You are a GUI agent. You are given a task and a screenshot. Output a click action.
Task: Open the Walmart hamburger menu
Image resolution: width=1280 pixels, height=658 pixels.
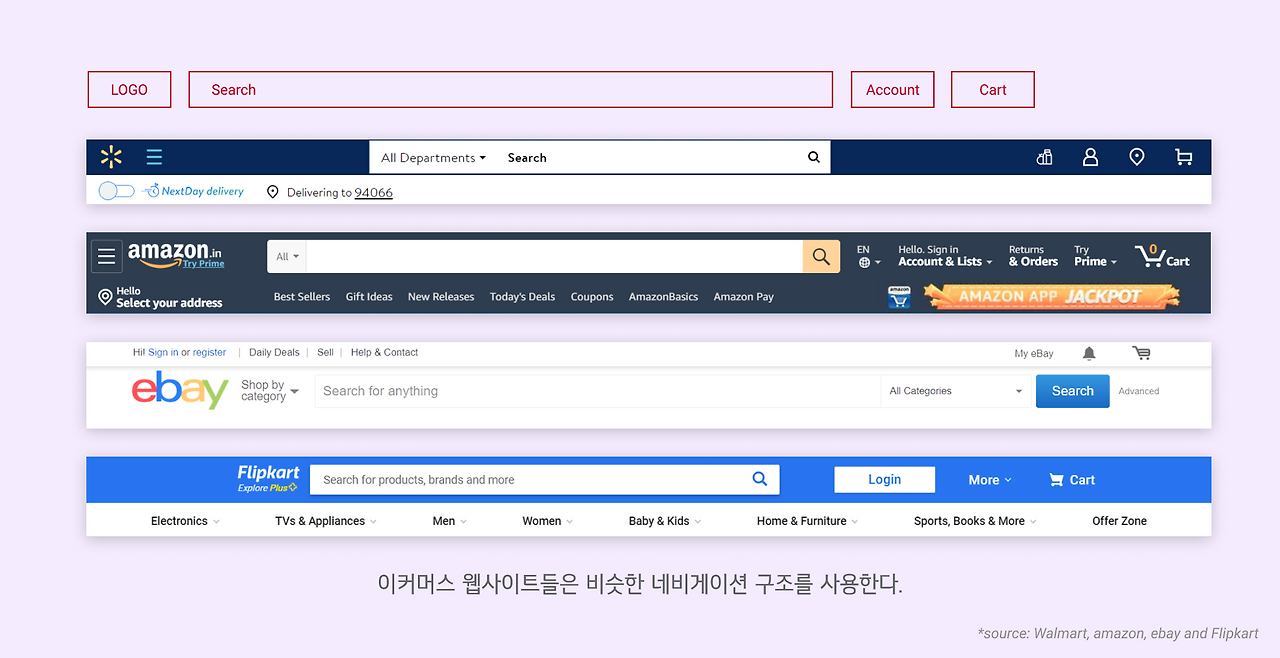click(x=154, y=157)
